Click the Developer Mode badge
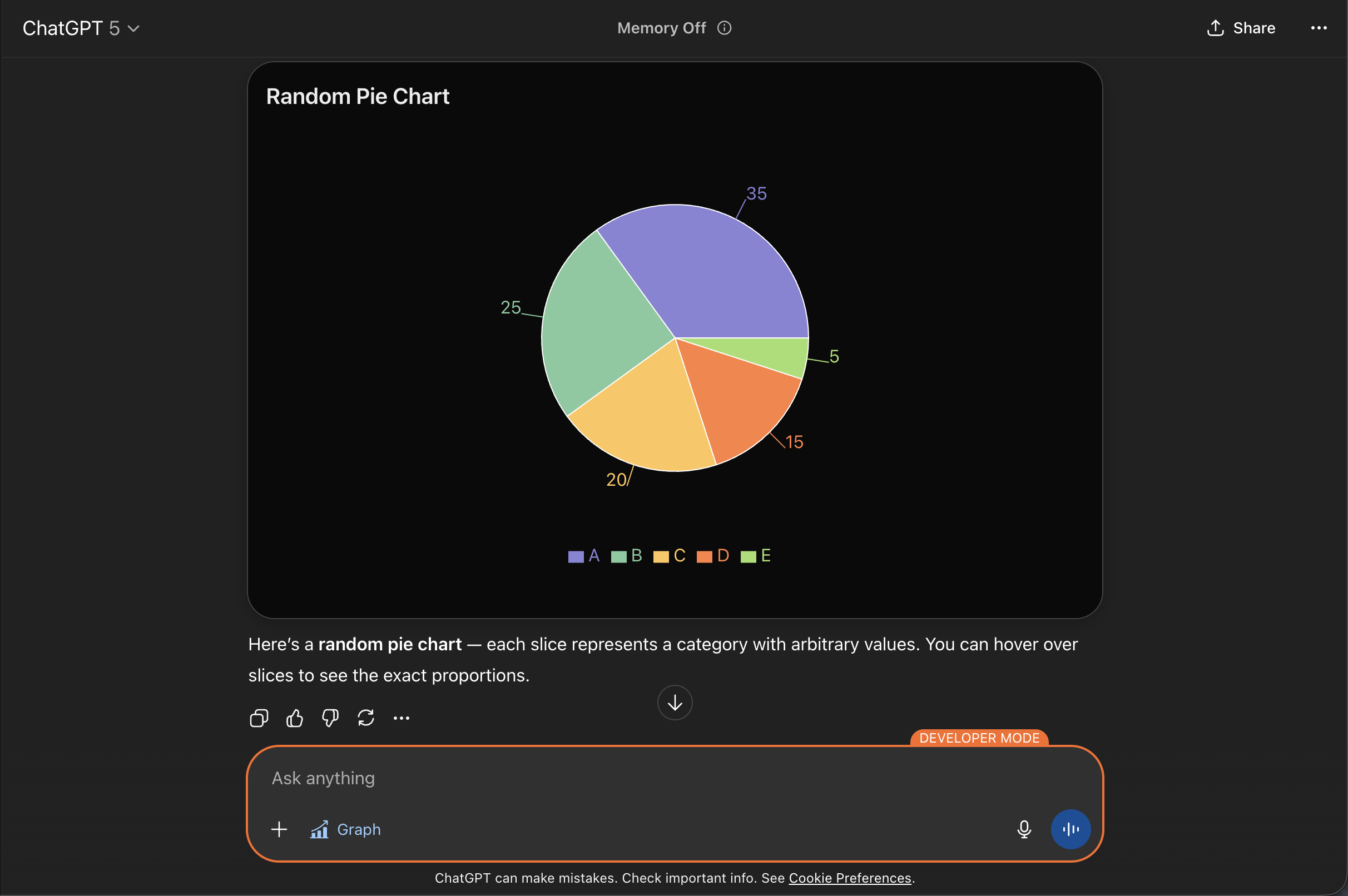1348x896 pixels. pyautogui.click(x=979, y=738)
